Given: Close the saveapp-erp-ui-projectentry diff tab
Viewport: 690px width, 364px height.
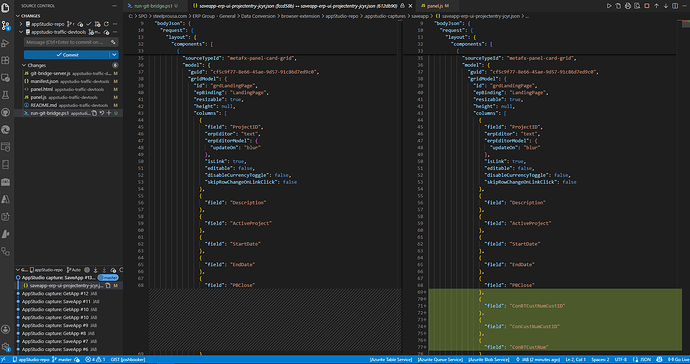Looking at the screenshot, I should point(411,6).
